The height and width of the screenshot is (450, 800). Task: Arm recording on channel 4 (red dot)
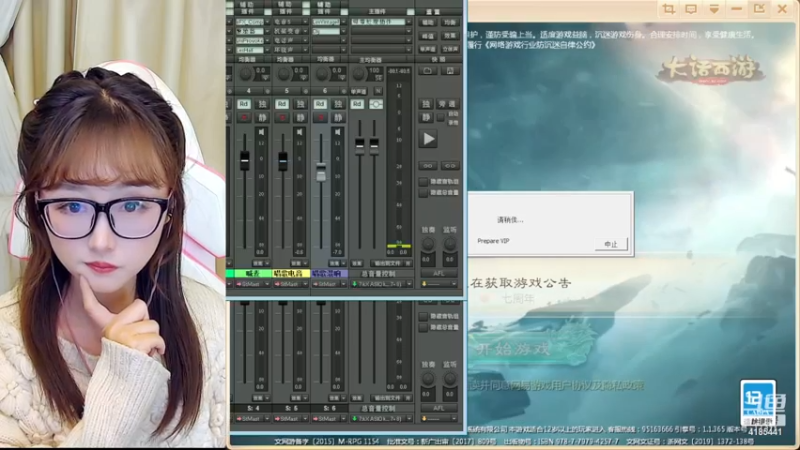[244, 118]
